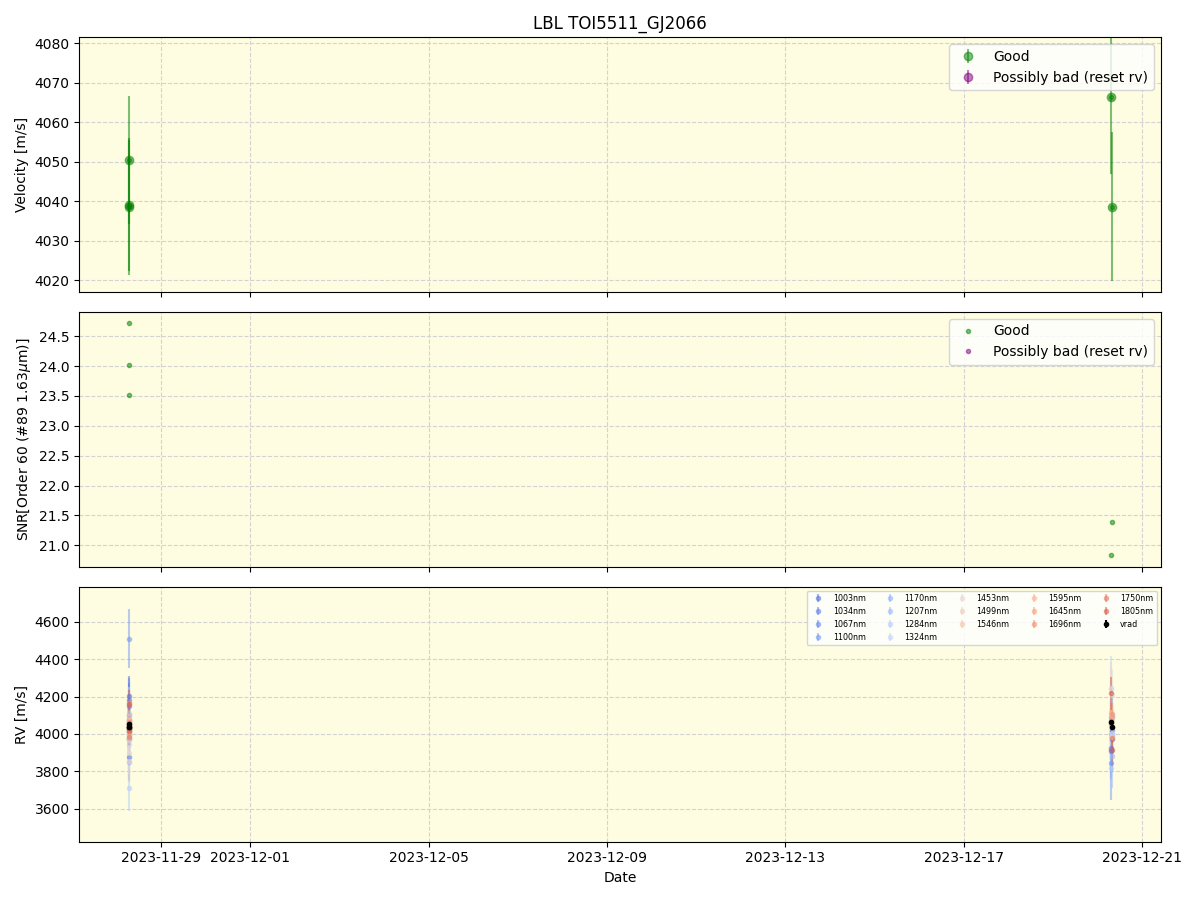
Task: Click the RV [m/s] axis label
Action: click(x=21, y=715)
